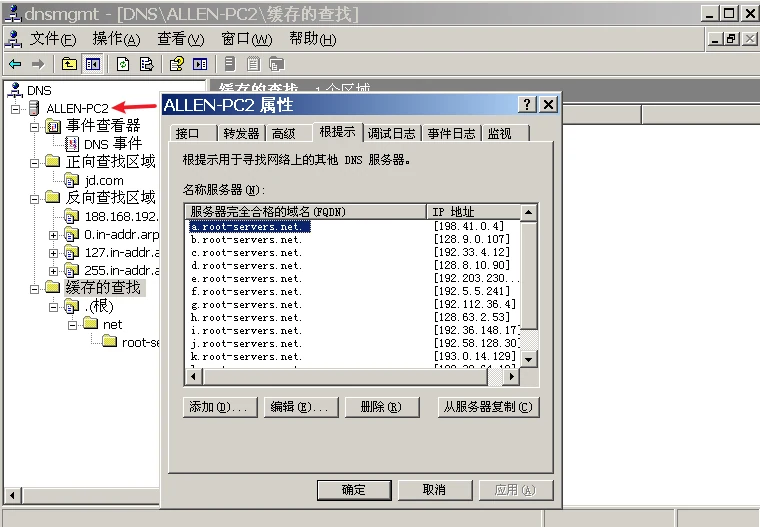Click the new record list toolbar icon

coord(253,64)
